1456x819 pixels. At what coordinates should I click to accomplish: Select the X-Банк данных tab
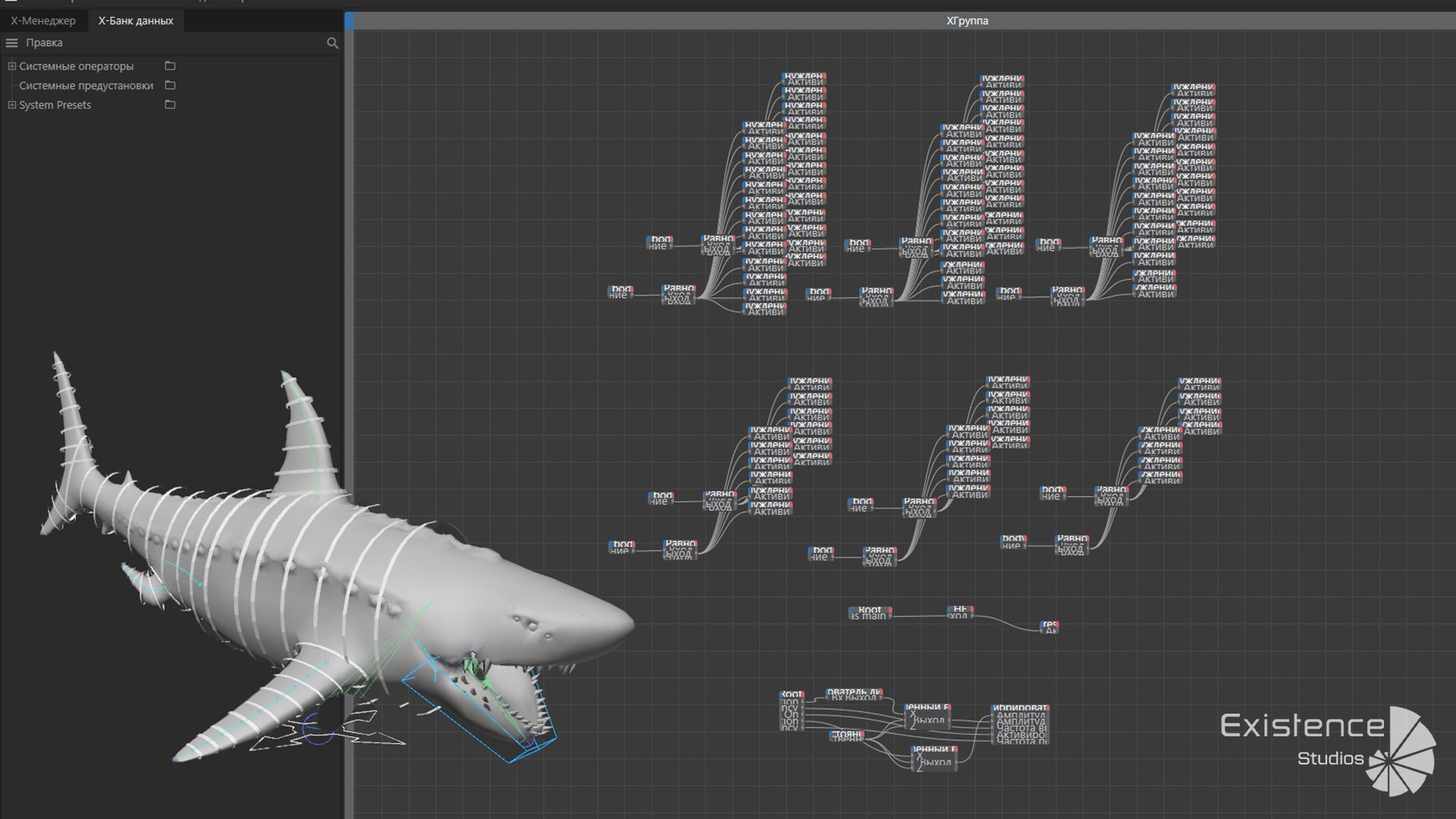coord(136,20)
